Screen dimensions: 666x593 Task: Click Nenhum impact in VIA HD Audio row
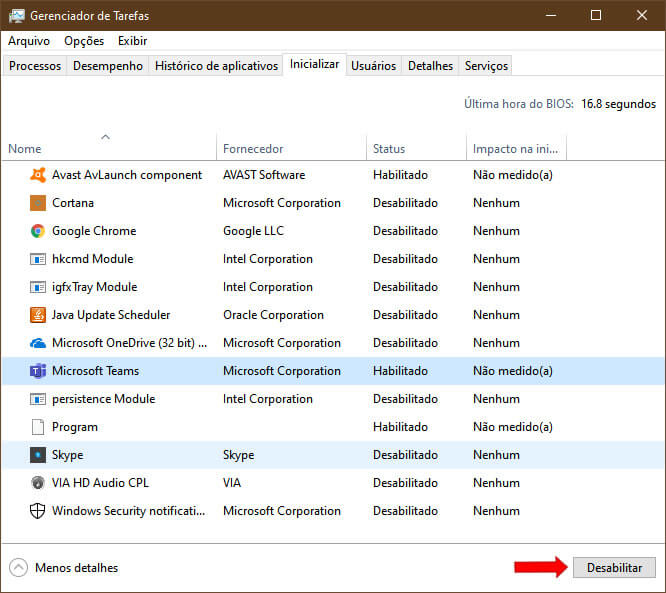click(x=496, y=483)
